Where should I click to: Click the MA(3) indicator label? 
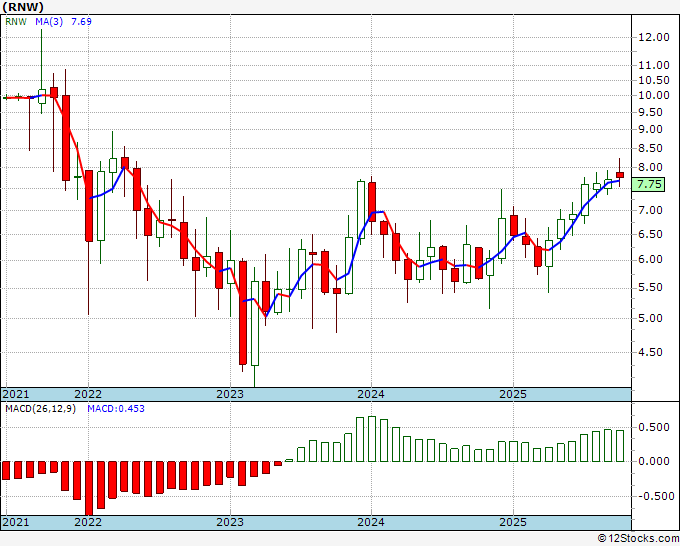click(49, 22)
